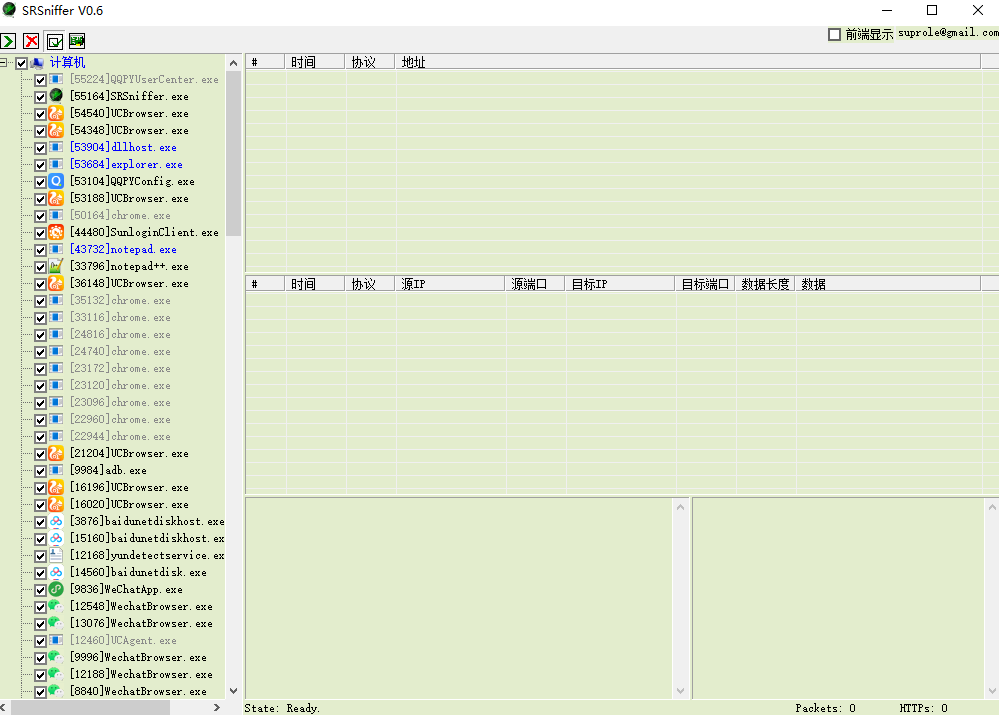
Task: Sort packet list by 目标端口 column
Action: [x=705, y=284]
